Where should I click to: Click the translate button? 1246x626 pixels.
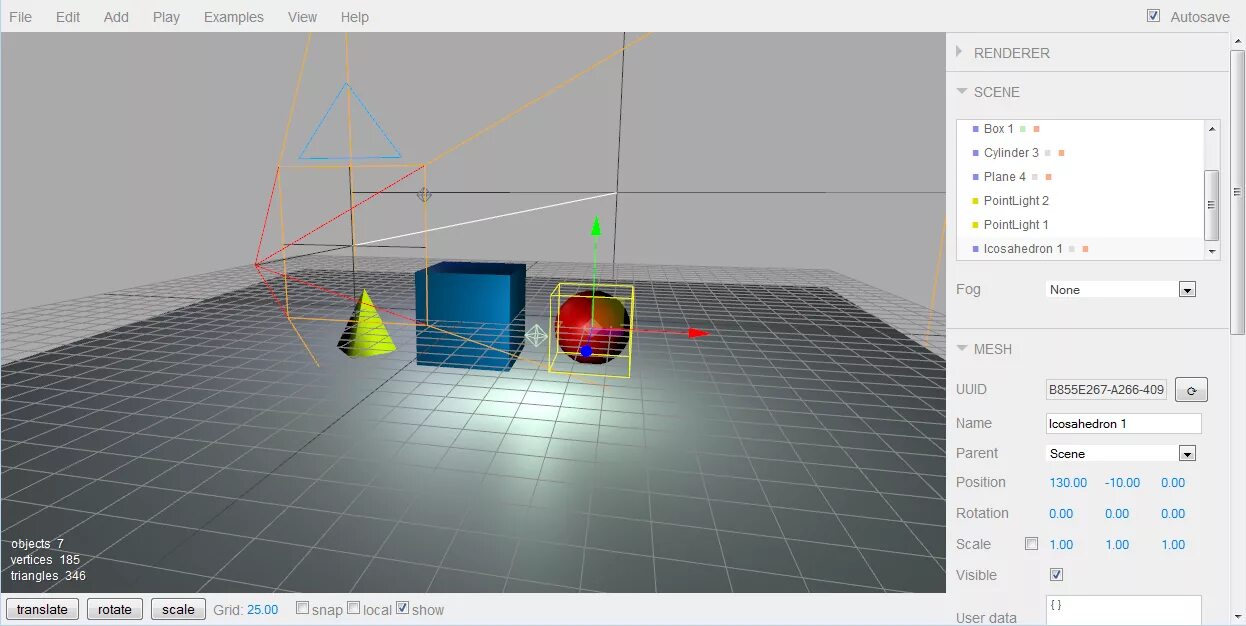pos(43,609)
